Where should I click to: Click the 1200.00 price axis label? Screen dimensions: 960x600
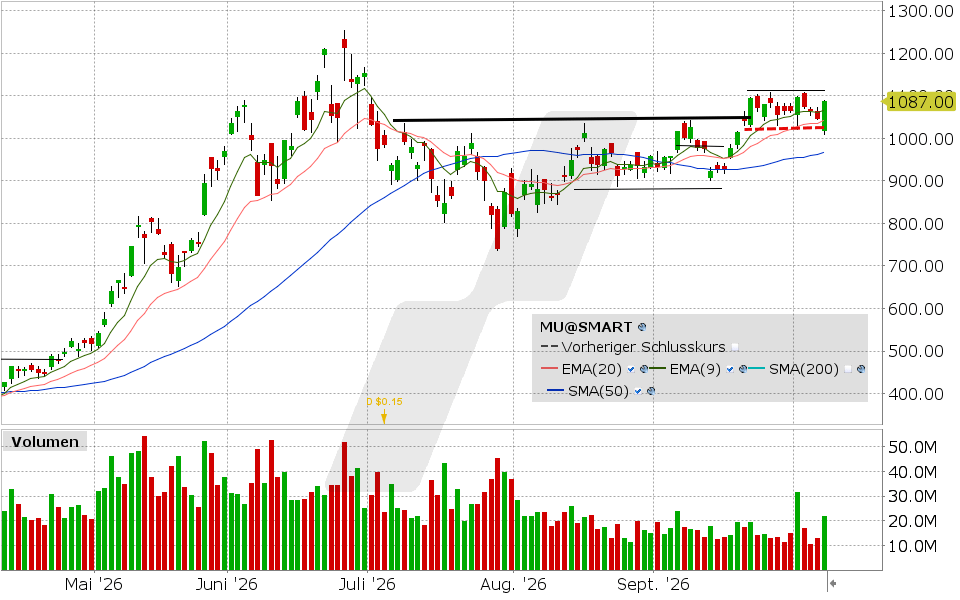pyautogui.click(x=921, y=54)
